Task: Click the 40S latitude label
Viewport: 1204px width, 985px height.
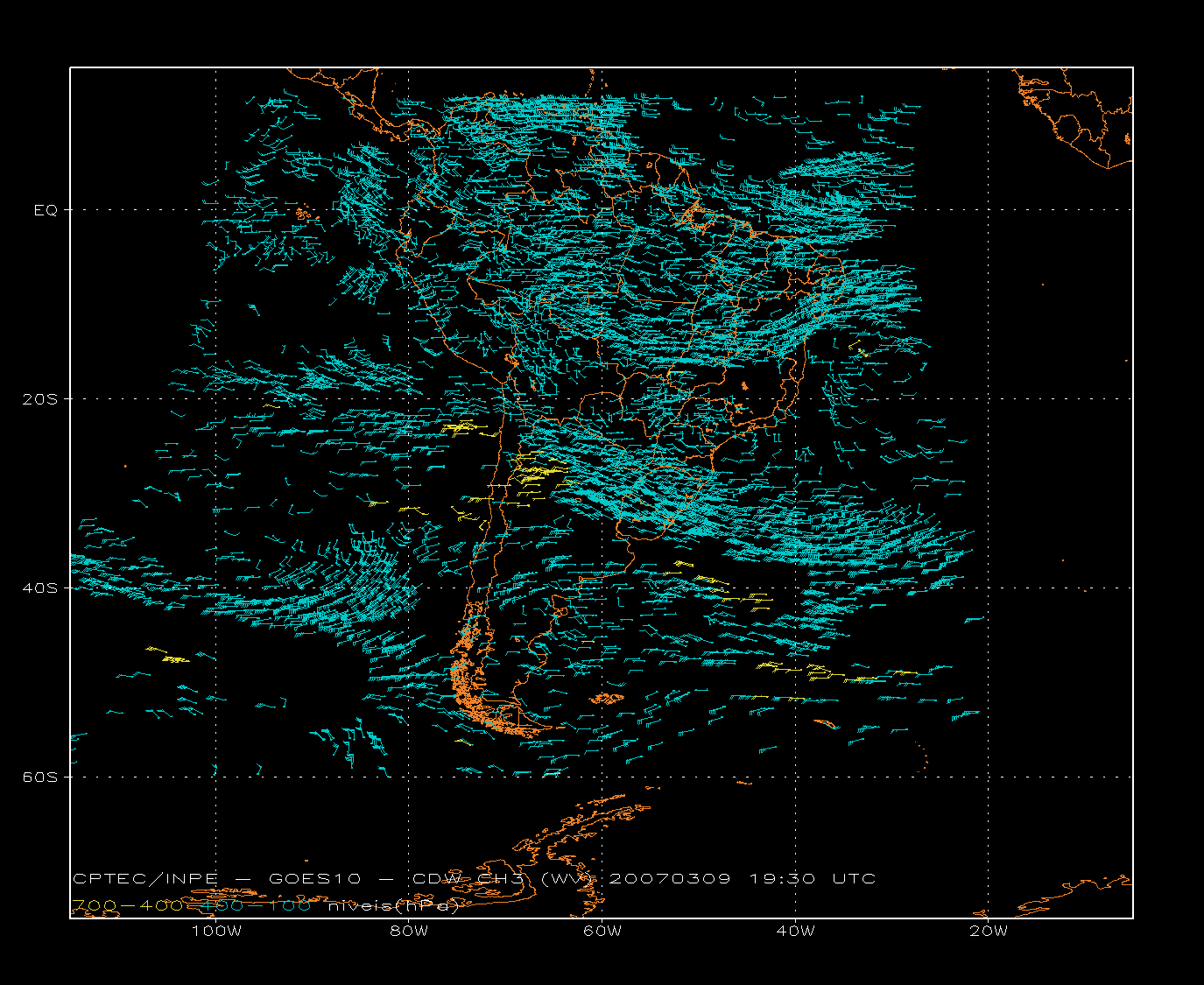Action: [39, 588]
